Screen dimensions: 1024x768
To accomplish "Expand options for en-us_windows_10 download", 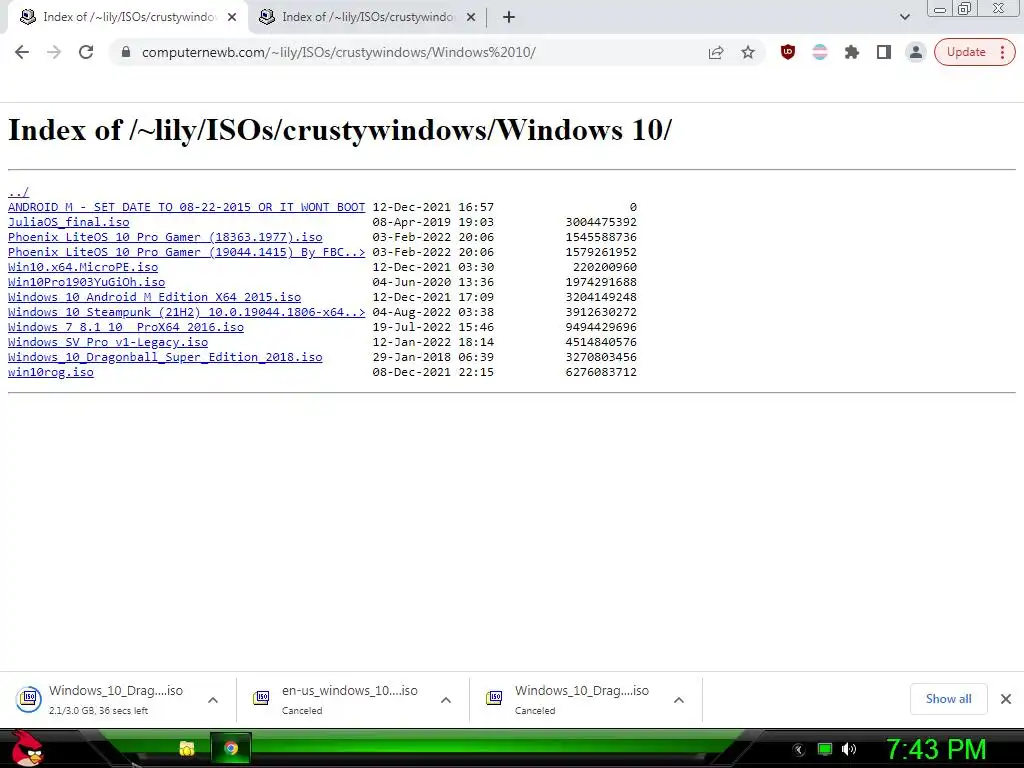I will pyautogui.click(x=446, y=699).
